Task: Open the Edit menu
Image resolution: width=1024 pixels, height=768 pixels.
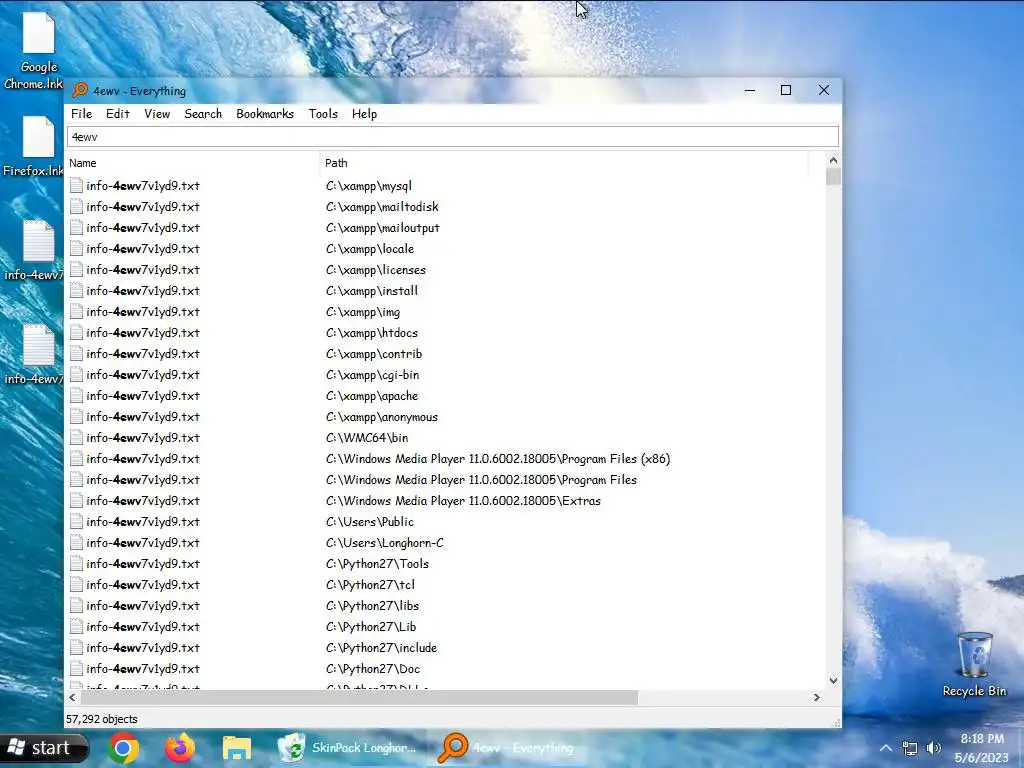Action: 118,114
